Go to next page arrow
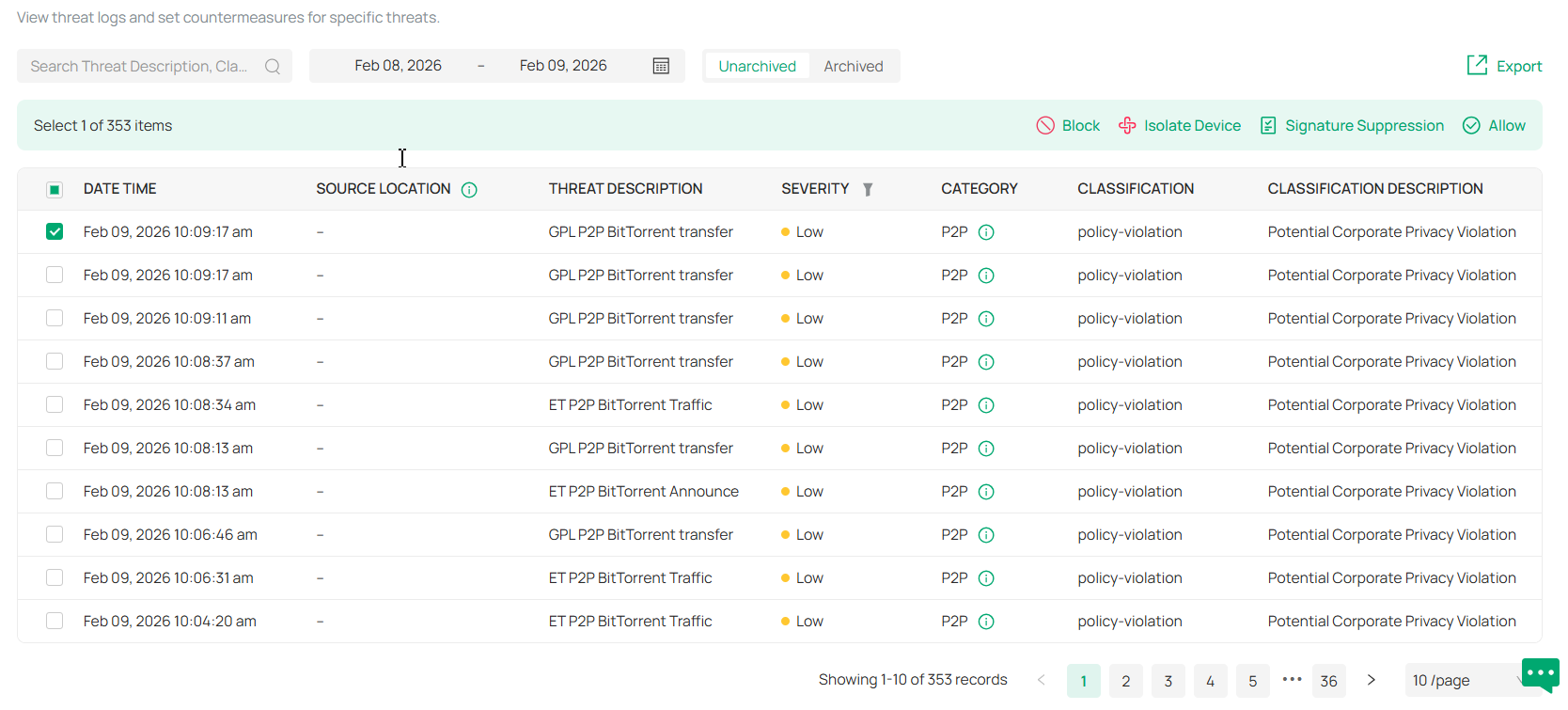Viewport: 1568px width, 710px height. click(x=1372, y=680)
